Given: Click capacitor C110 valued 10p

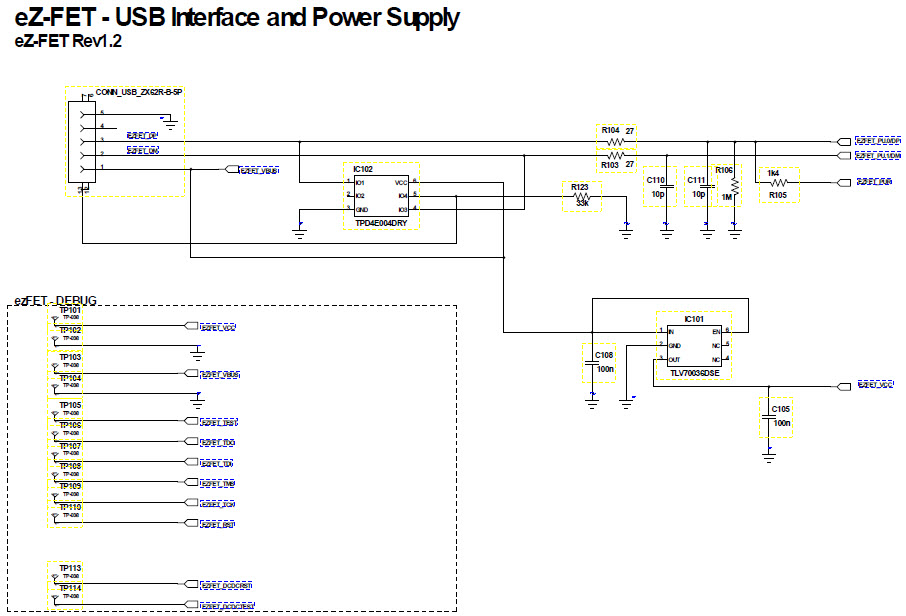Looking at the screenshot, I should tap(667, 186).
